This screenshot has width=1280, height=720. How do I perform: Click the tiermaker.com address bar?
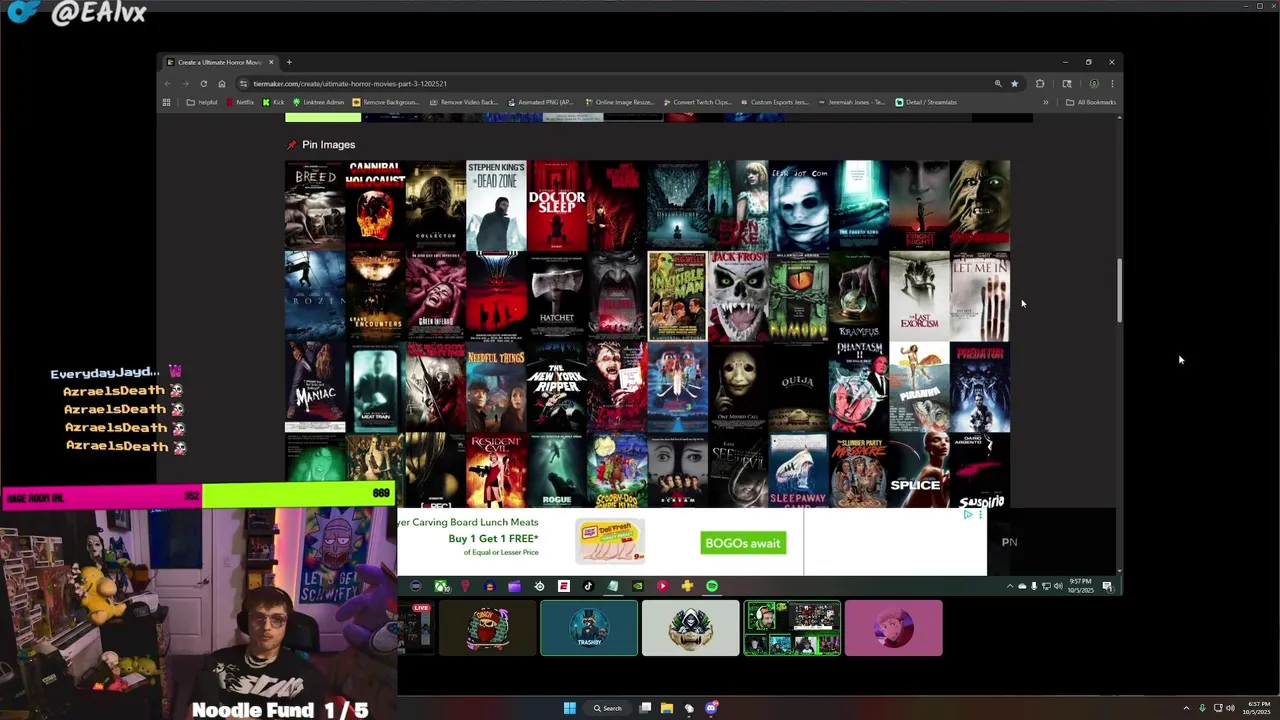pos(630,84)
